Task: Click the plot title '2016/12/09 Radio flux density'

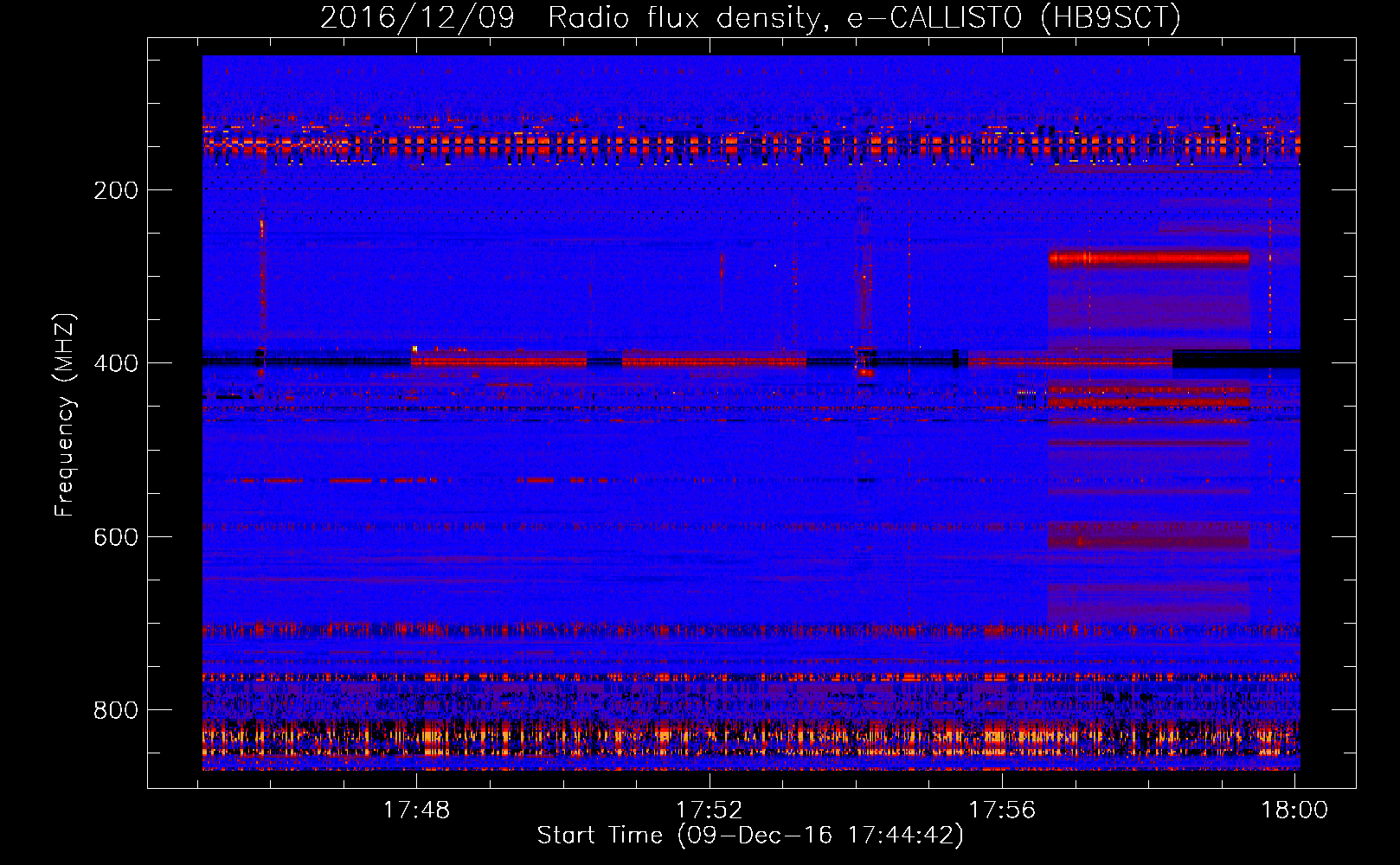Action: (750, 17)
